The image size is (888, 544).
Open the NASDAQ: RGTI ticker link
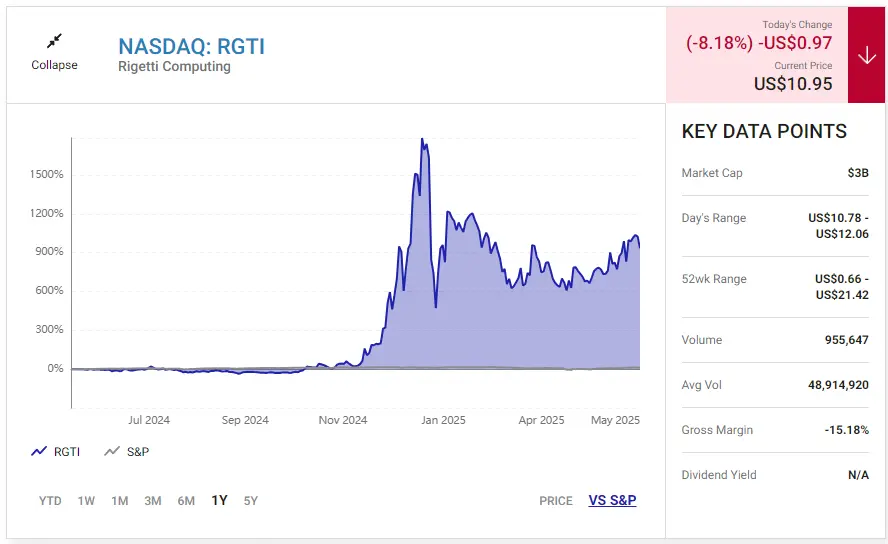[x=191, y=46]
